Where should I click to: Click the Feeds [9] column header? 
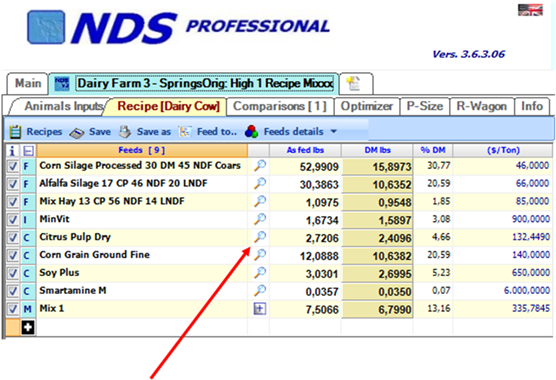click(142, 150)
